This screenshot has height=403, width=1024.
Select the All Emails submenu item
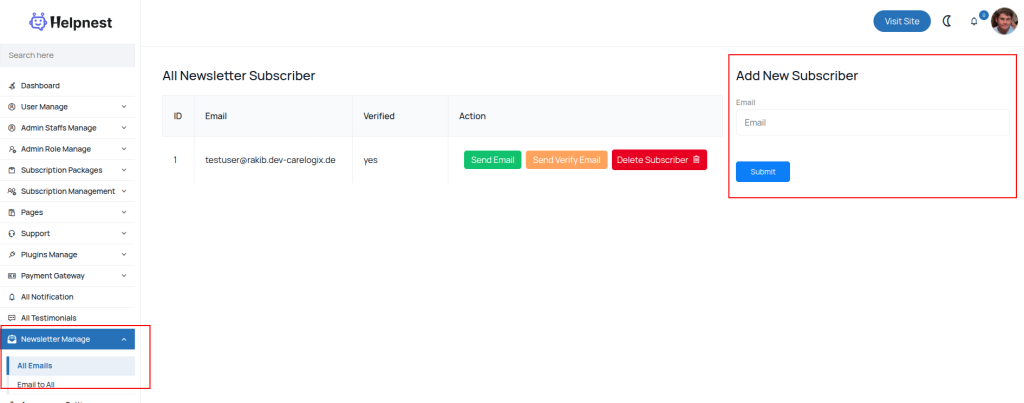pos(35,366)
